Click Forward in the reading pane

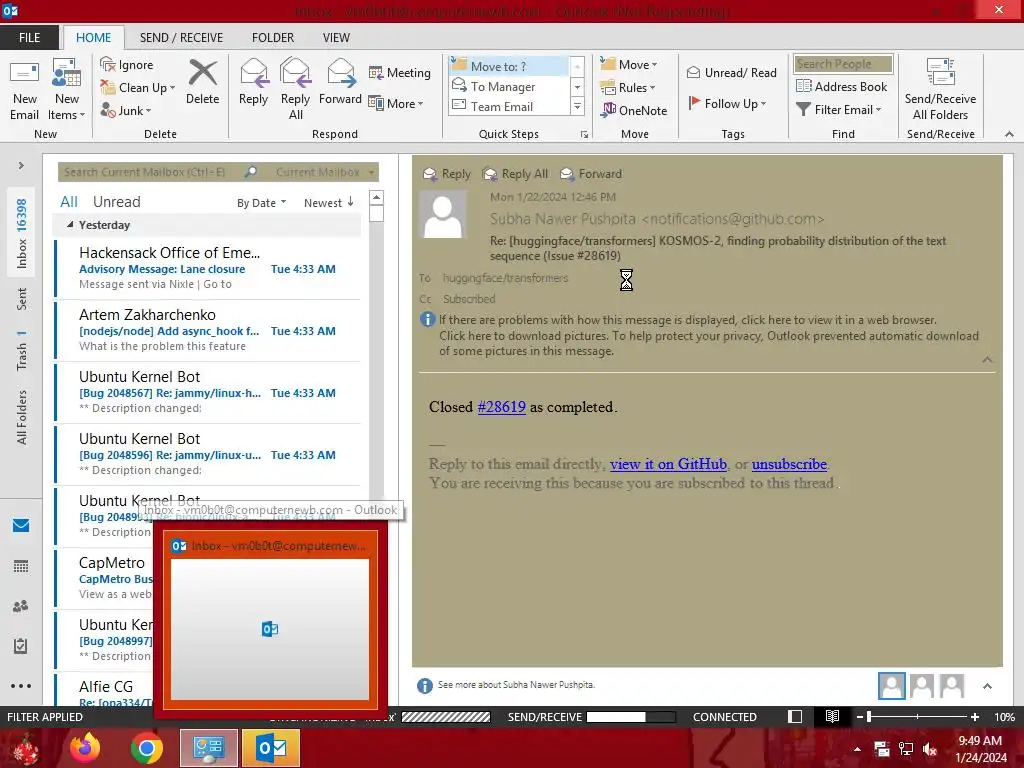point(592,174)
